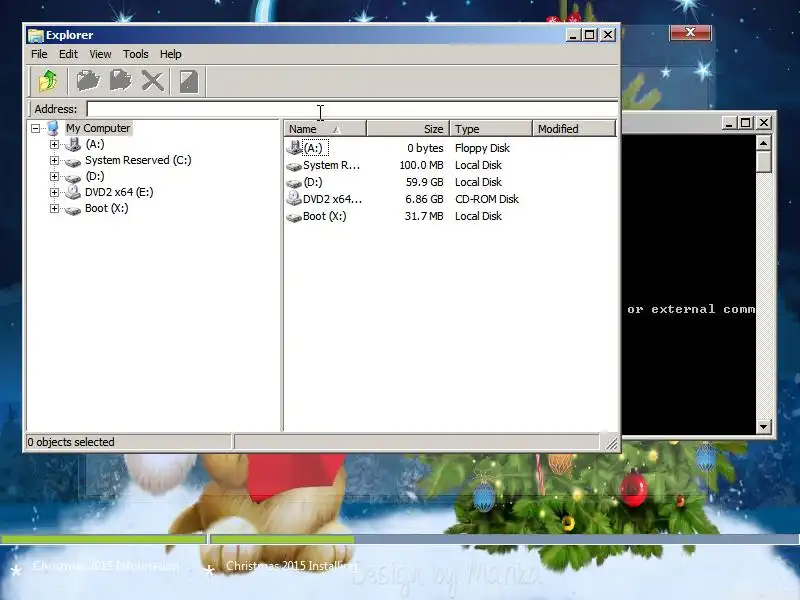Collapse the My Computer tree node
Viewport: 800px width, 600px height.
(35, 128)
